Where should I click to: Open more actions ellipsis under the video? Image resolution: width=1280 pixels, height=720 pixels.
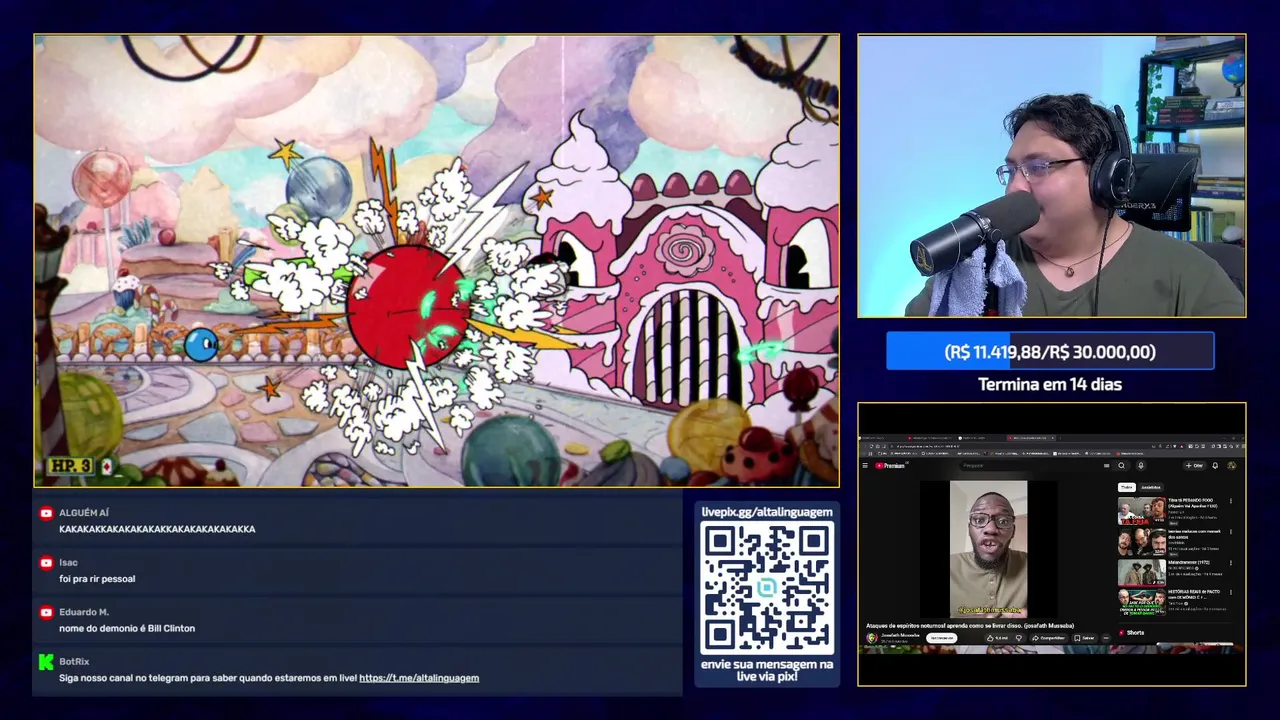coord(1106,638)
